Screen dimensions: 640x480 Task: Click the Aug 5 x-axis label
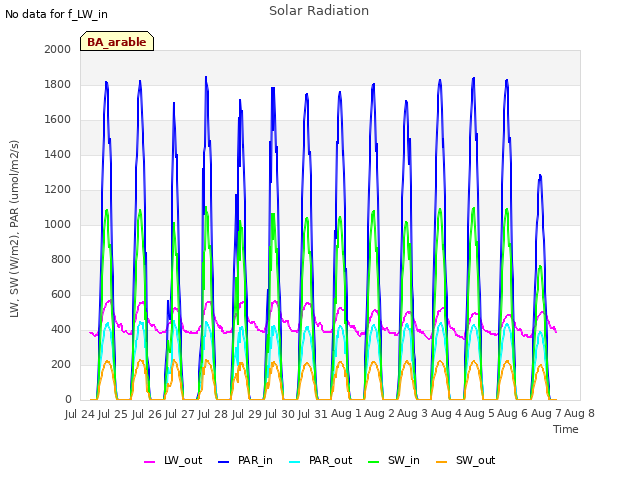coord(479,414)
